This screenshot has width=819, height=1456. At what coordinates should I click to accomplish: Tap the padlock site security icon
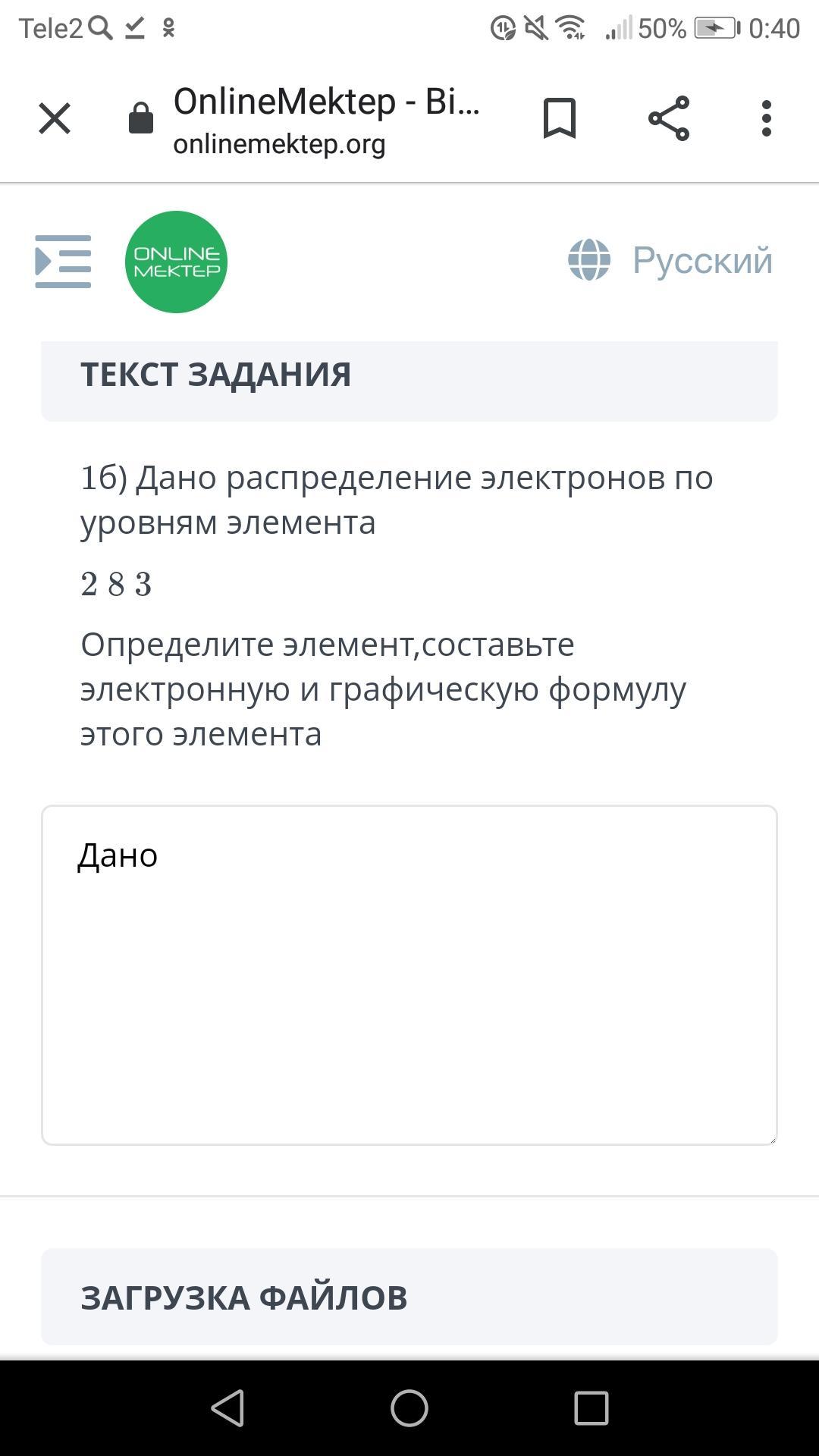click(x=141, y=118)
